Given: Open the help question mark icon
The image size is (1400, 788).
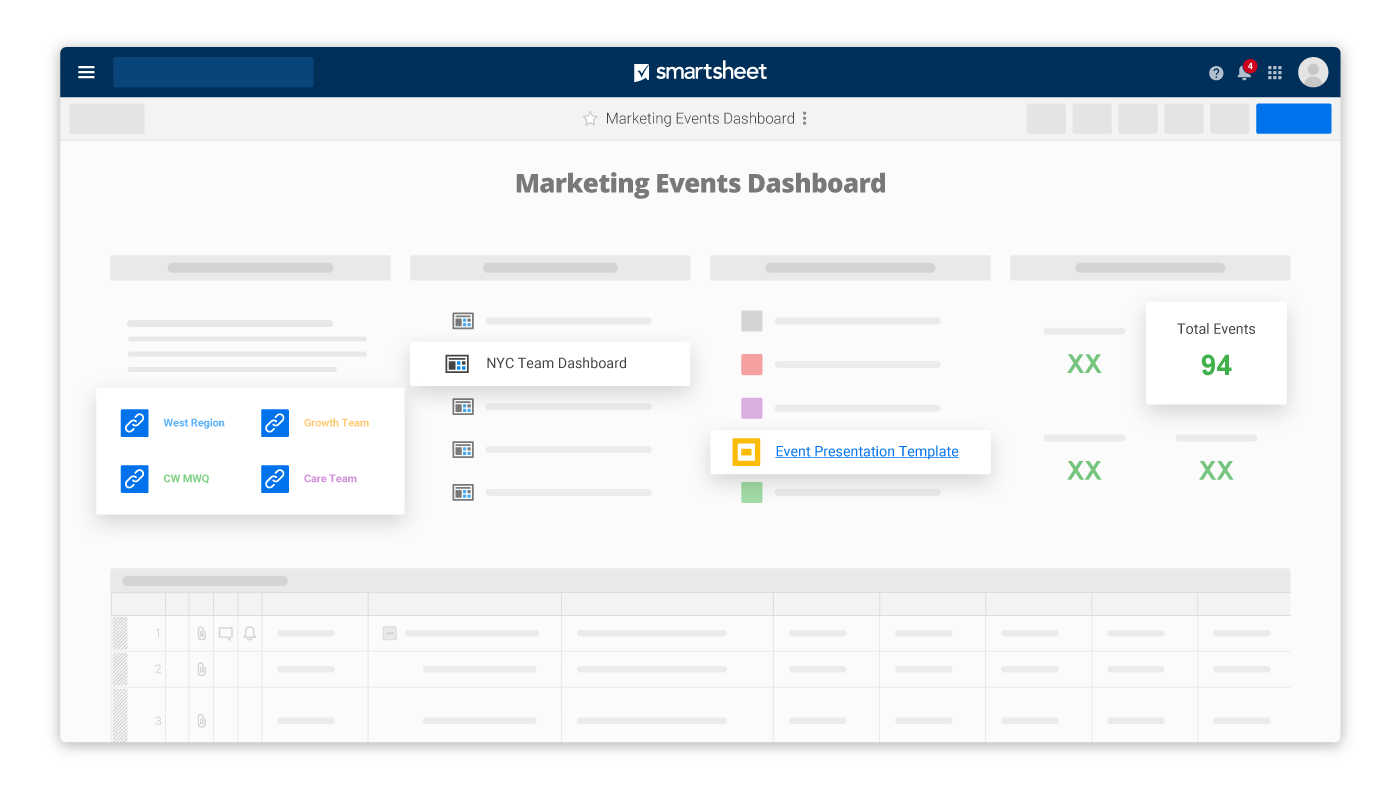Looking at the screenshot, I should (1216, 73).
